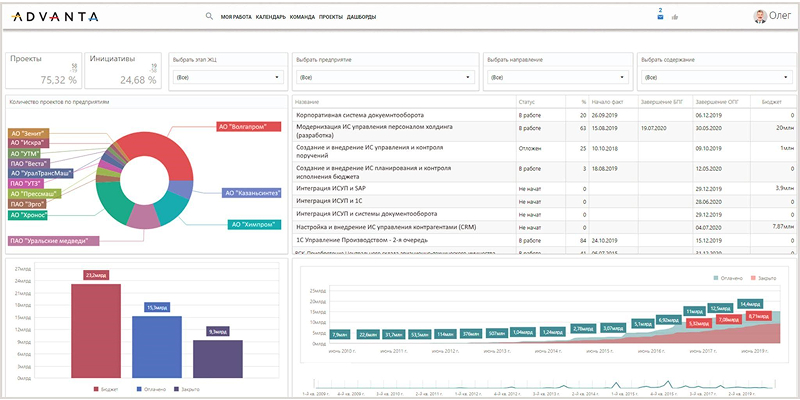Click the search magnifier icon
This screenshot has width=800, height=400.
[209, 16]
